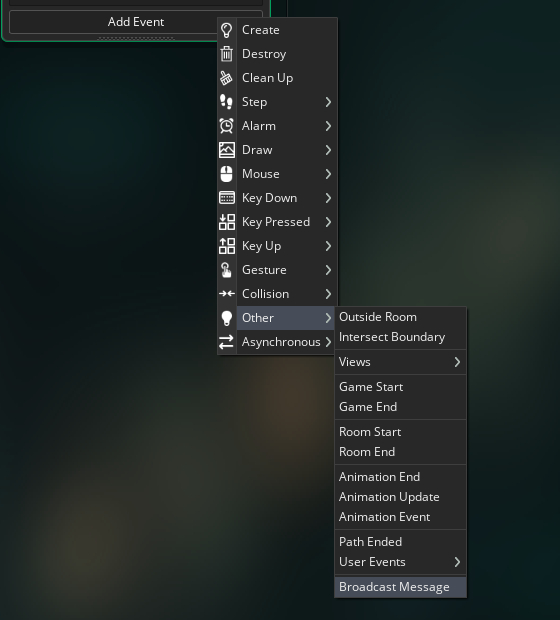Choose the Create event
560x620 pixels.
(277, 30)
